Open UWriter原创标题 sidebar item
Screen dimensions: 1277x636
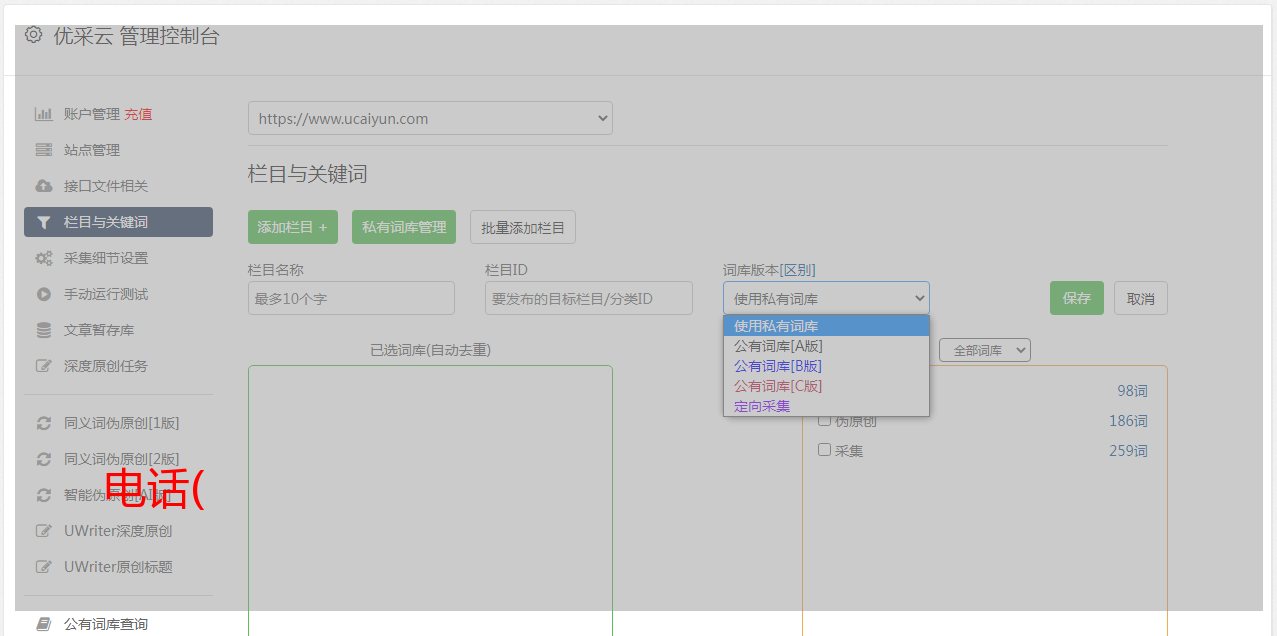pos(118,567)
